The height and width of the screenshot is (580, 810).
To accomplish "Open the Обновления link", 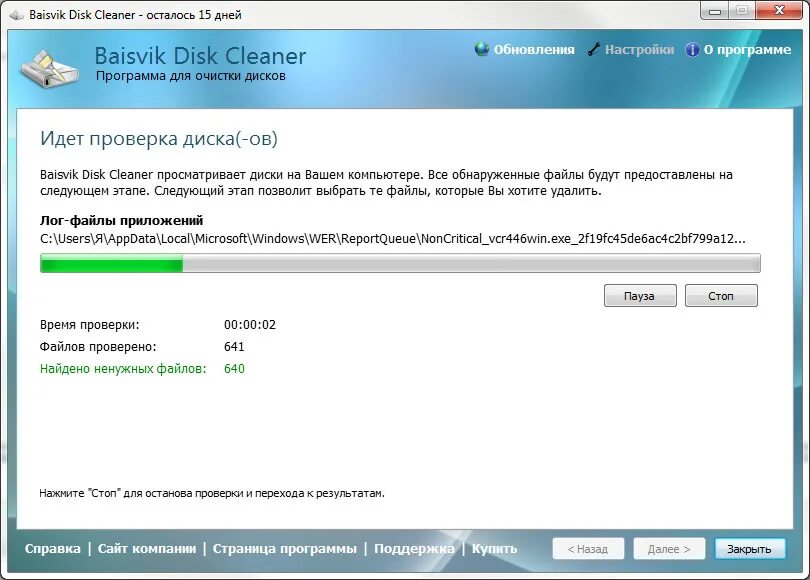I will tap(534, 50).
